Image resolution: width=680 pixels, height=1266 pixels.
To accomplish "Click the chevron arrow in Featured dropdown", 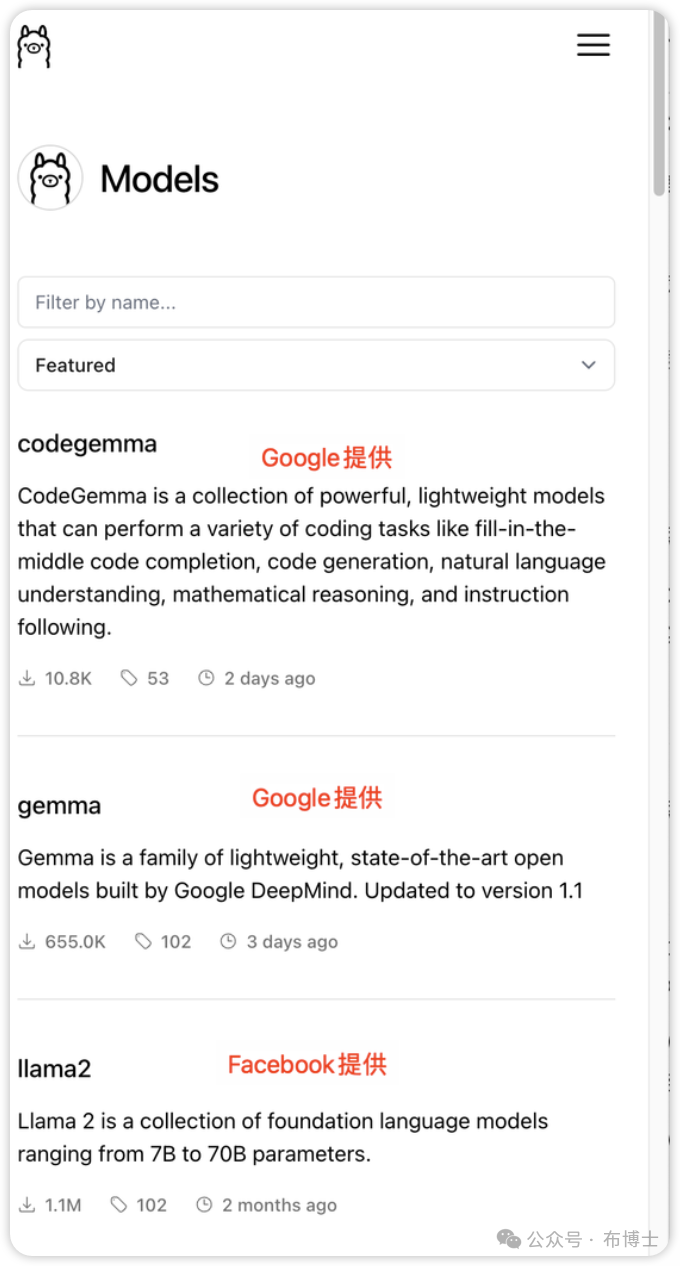I will (589, 365).
